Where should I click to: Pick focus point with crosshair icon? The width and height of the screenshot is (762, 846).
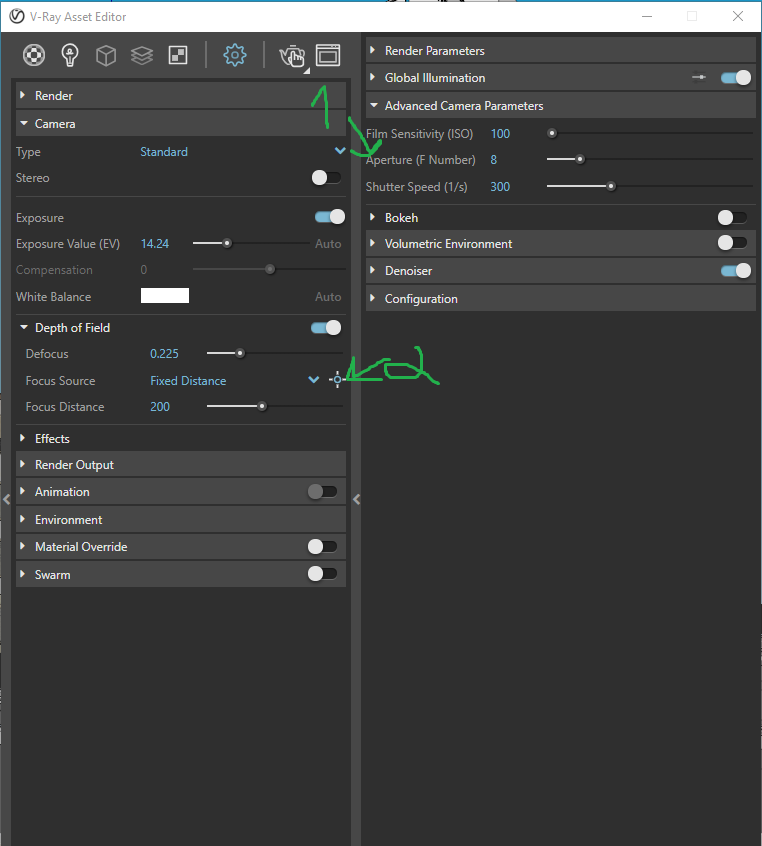[x=337, y=380]
